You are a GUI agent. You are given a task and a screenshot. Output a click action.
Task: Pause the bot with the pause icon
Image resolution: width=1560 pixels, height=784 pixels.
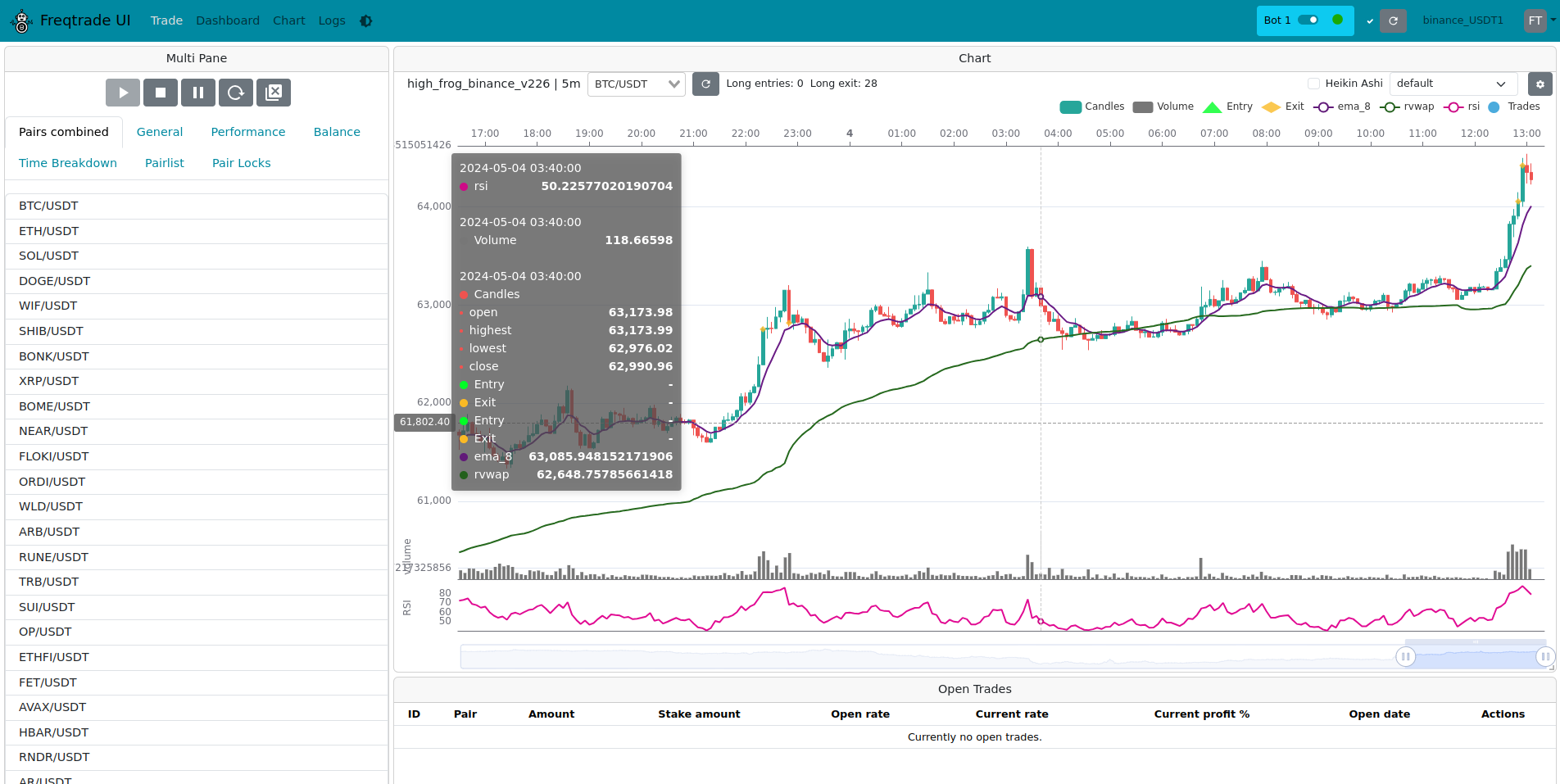coord(197,93)
